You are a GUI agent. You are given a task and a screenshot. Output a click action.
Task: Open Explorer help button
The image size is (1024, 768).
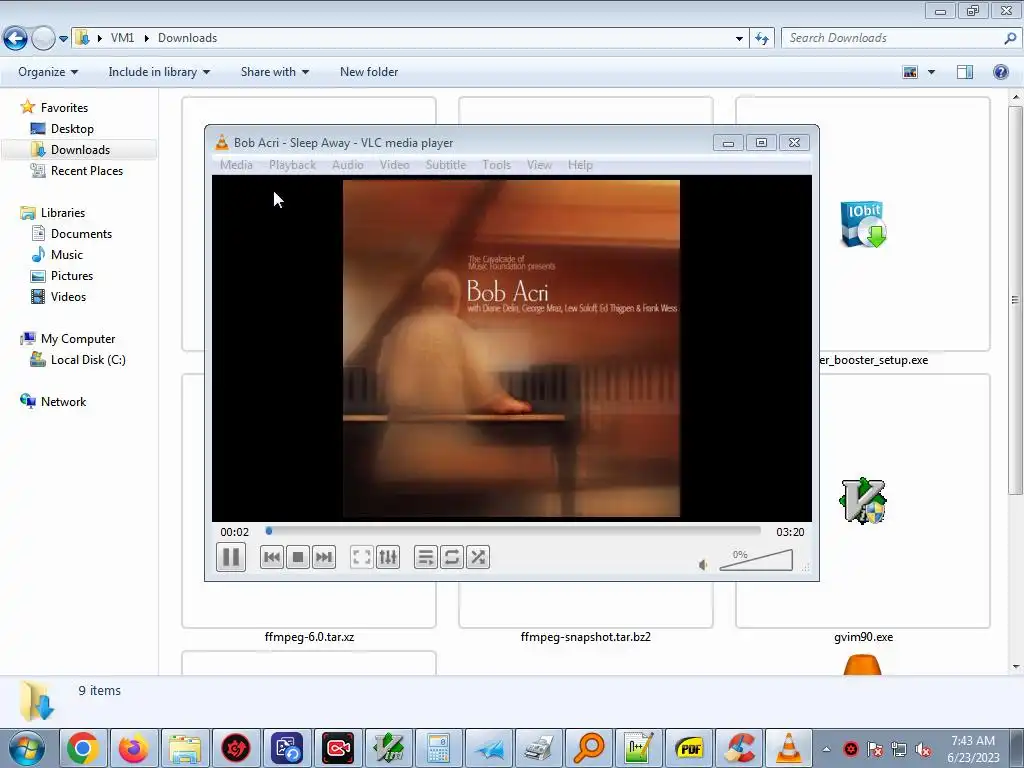(x=1000, y=72)
